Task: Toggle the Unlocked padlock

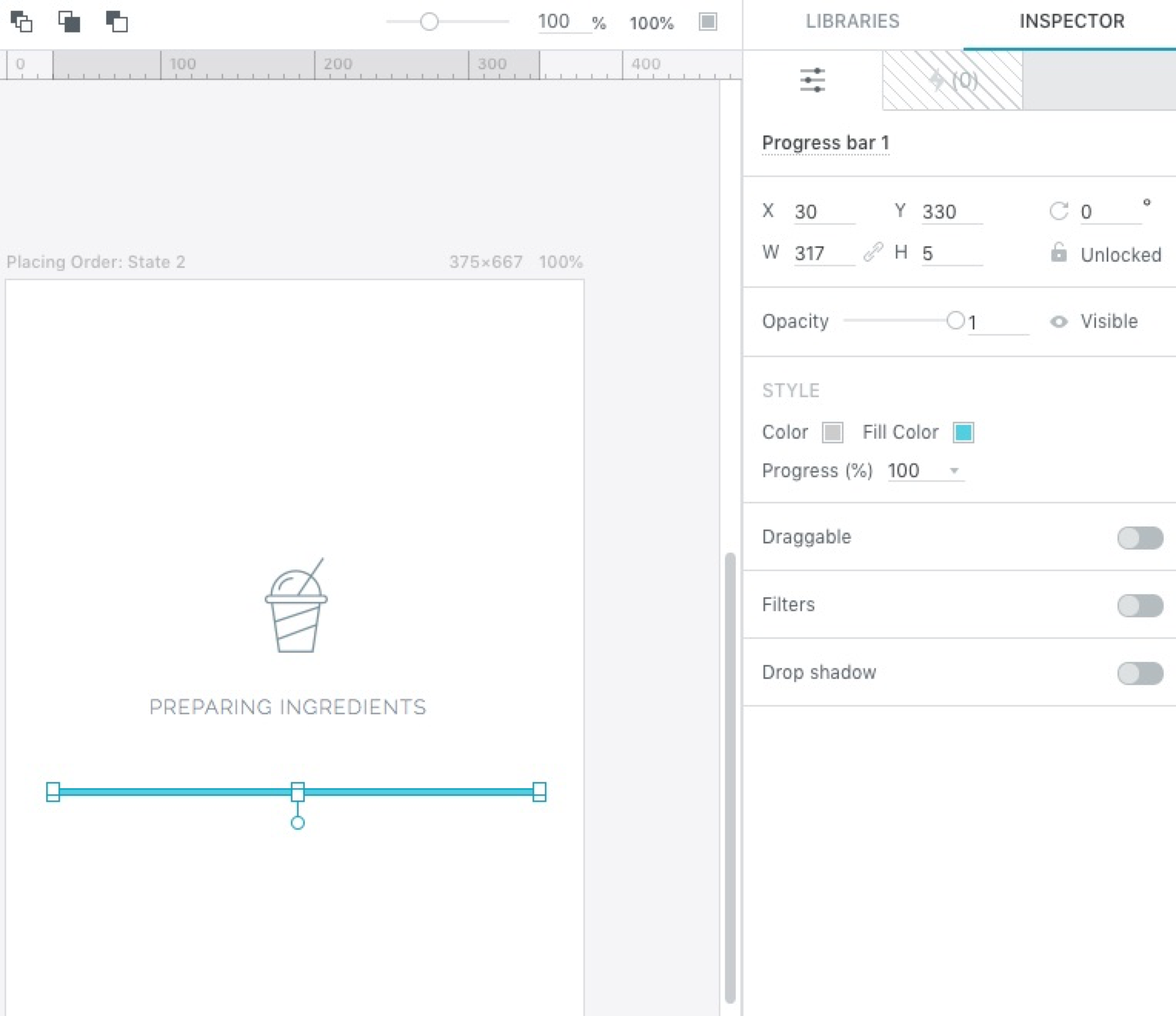Action: coord(1059,252)
